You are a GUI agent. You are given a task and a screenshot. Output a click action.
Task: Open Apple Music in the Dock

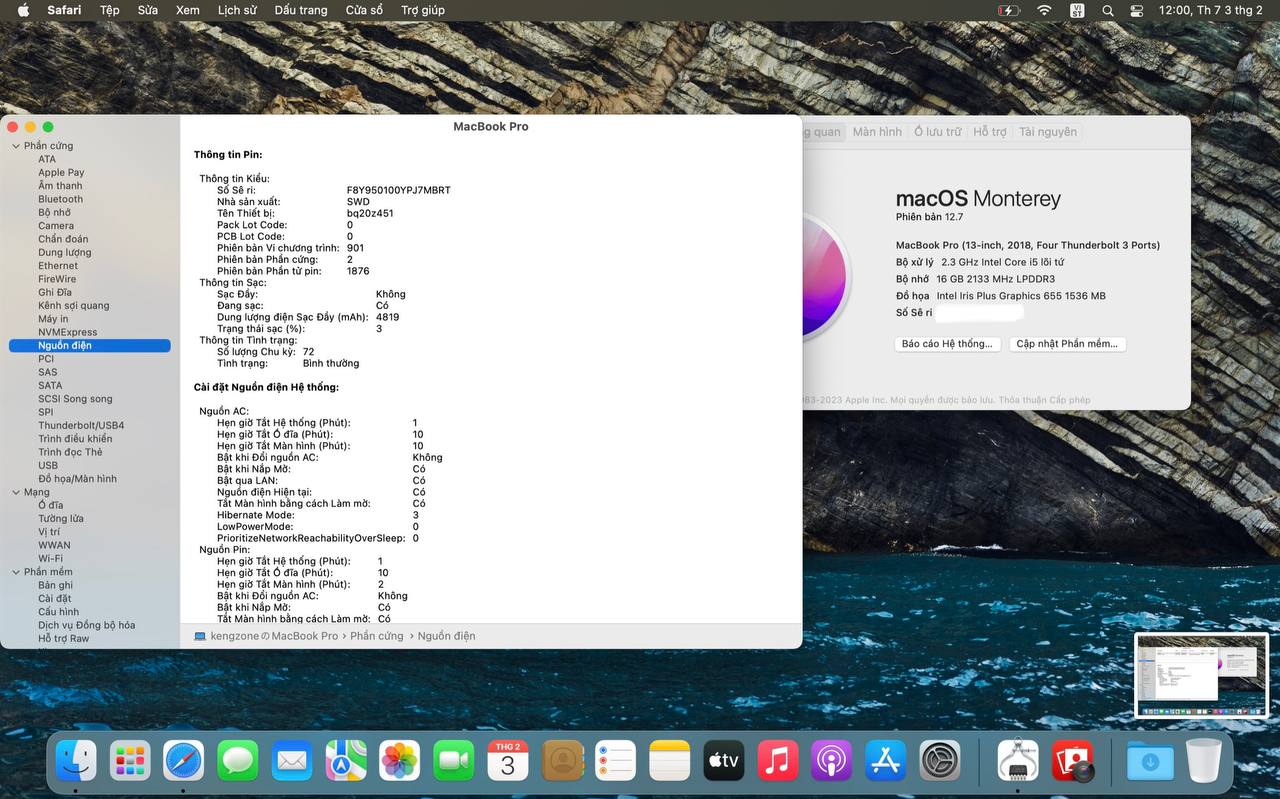tap(777, 761)
